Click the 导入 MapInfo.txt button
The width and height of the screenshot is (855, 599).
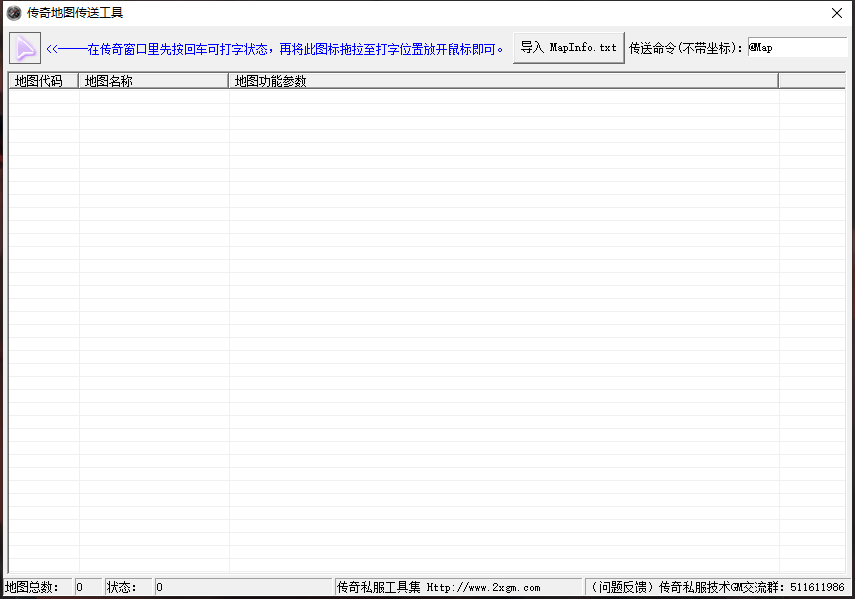[x=568, y=48]
